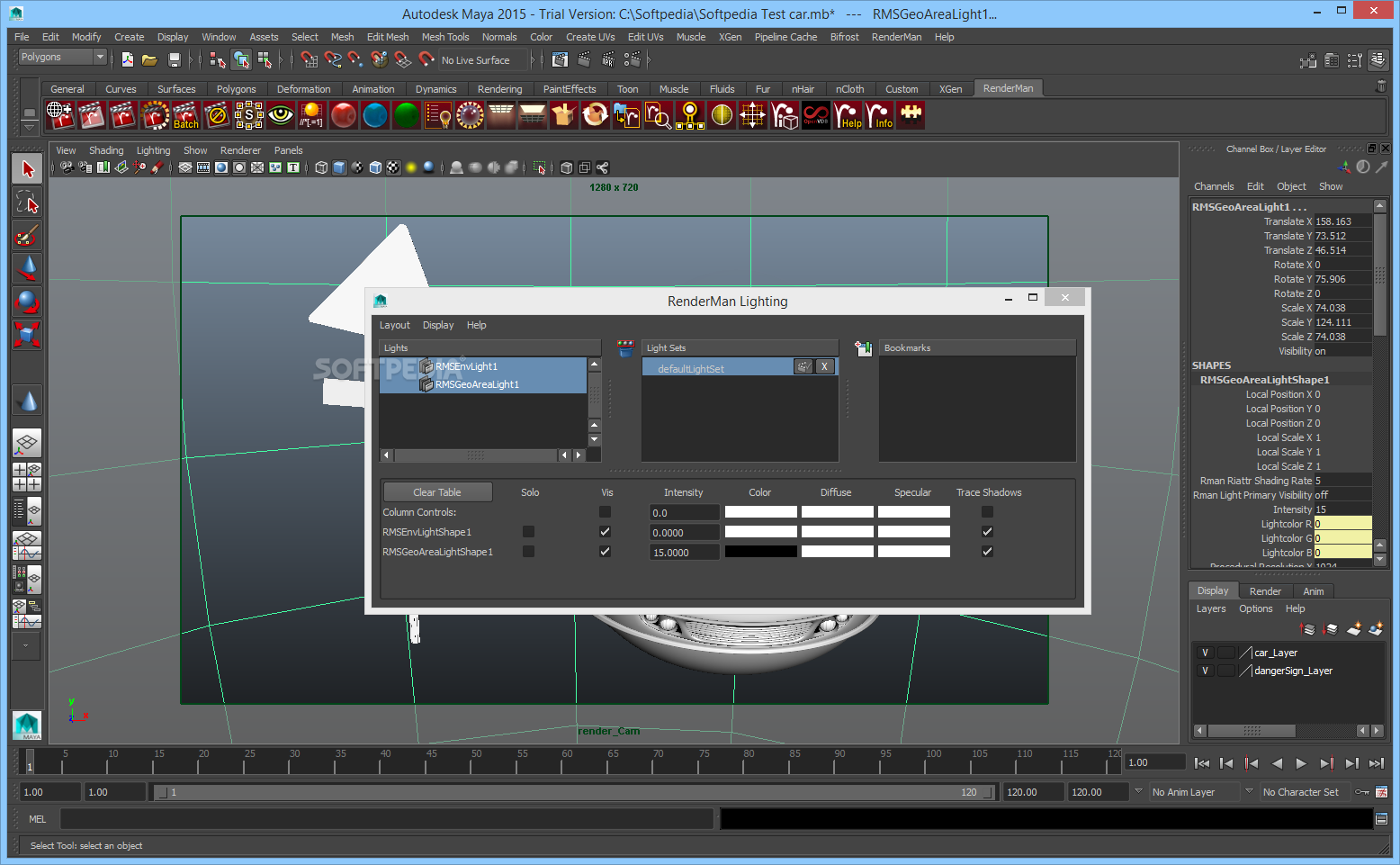The image size is (1400, 865).
Task: Expand collapsed status line section after snap magnets
Action: pyautogui.click(x=533, y=59)
